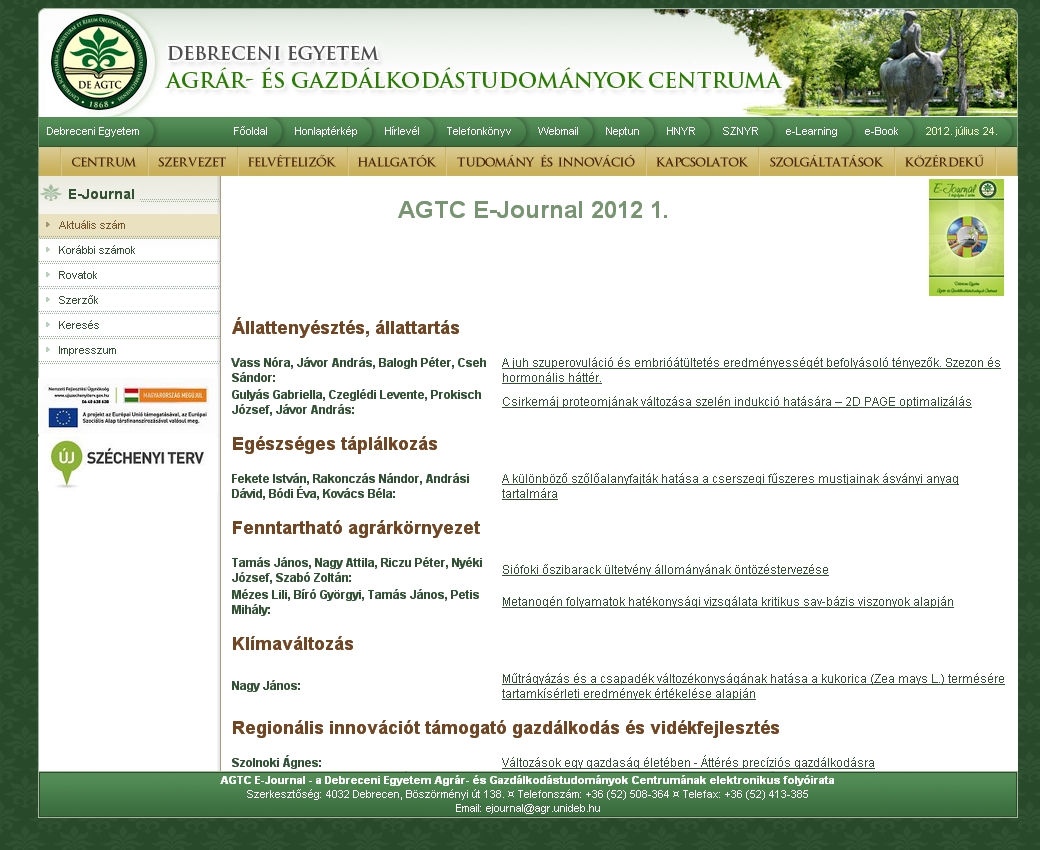Open TUDOMÁNY ÉS INNOVÁCIÓ menu
Screen dimensions: 1040x850
(x=546, y=162)
